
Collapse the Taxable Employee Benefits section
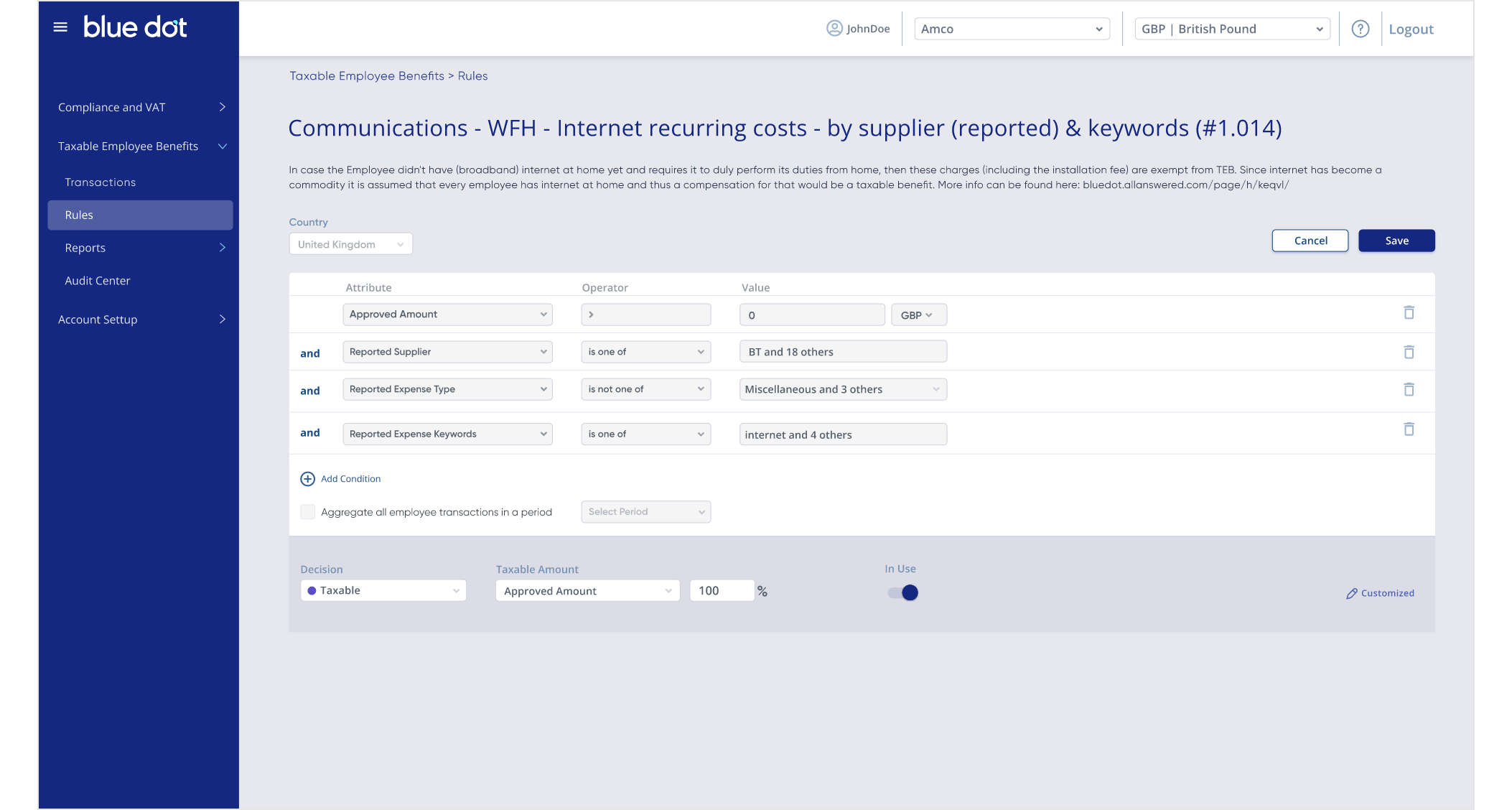pos(222,146)
